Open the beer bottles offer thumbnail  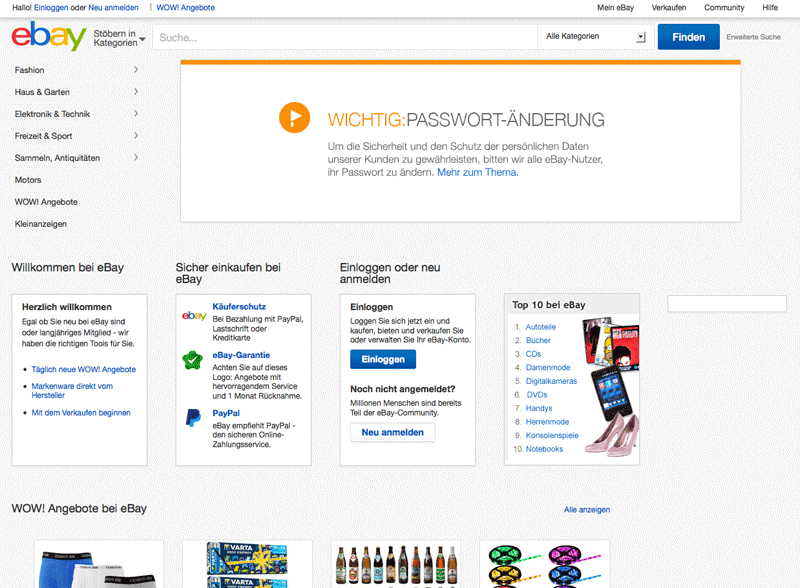[x=396, y=564]
